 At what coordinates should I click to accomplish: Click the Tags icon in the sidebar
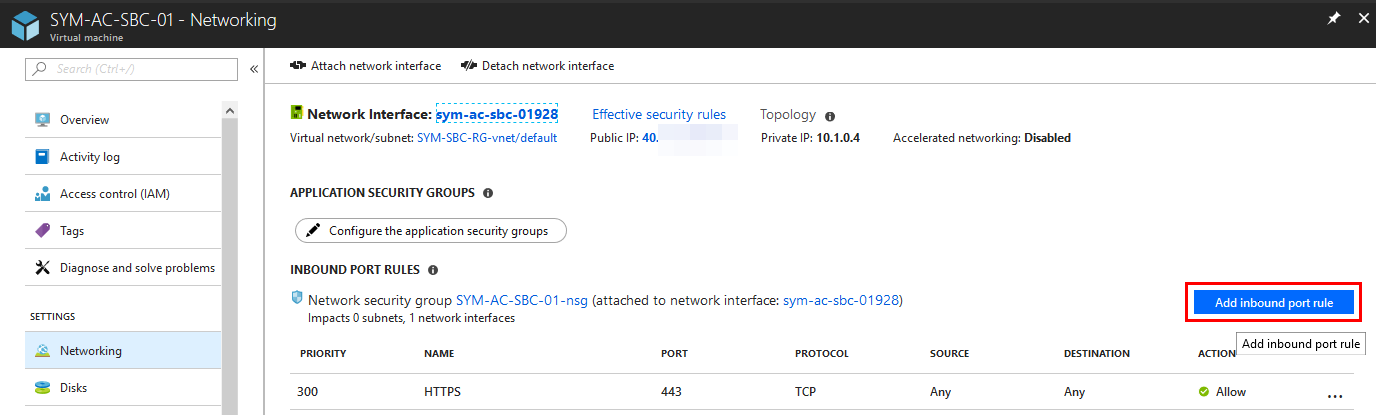pyautogui.click(x=42, y=231)
